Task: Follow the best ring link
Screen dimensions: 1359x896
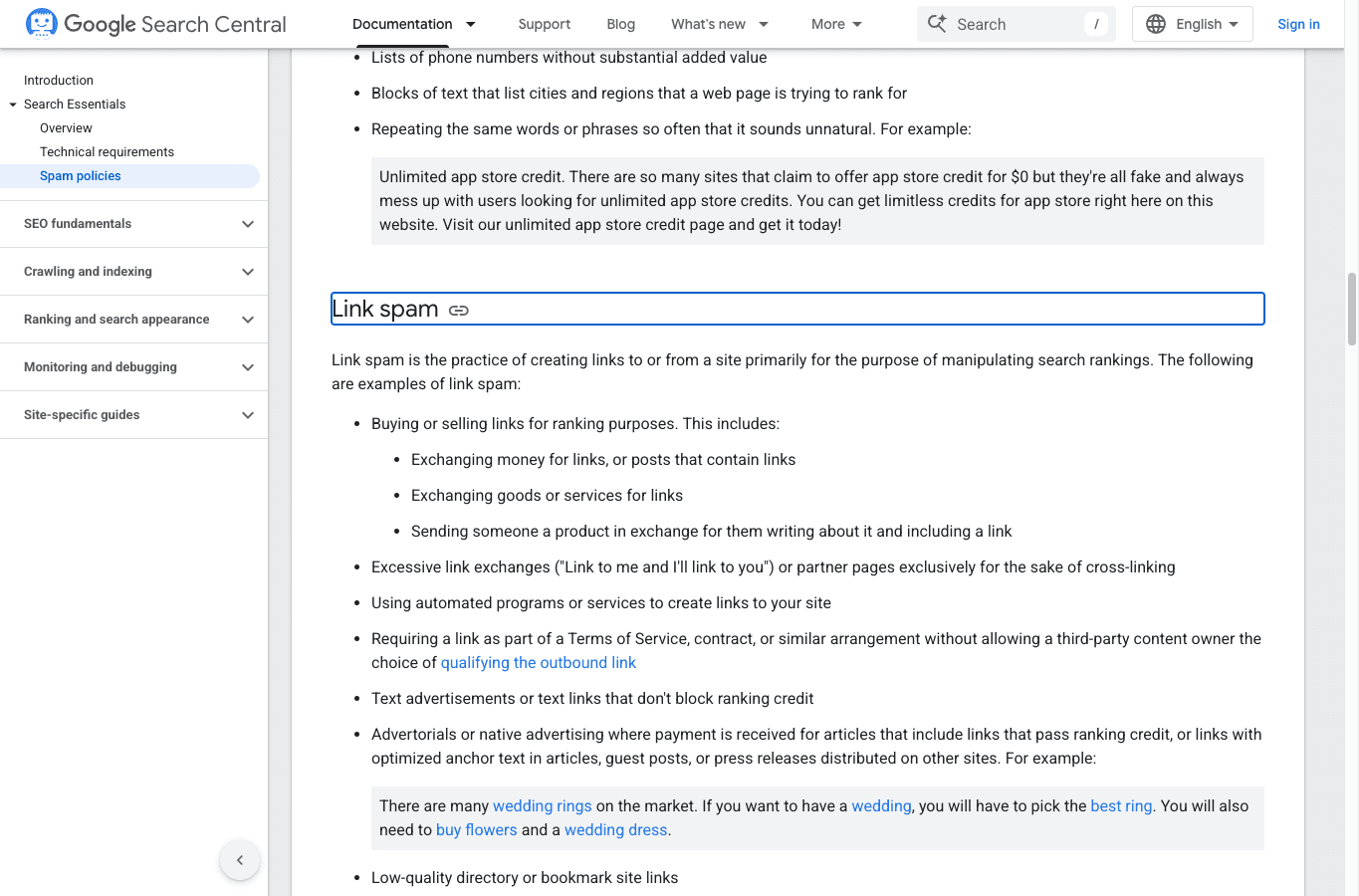Action: pos(1121,806)
